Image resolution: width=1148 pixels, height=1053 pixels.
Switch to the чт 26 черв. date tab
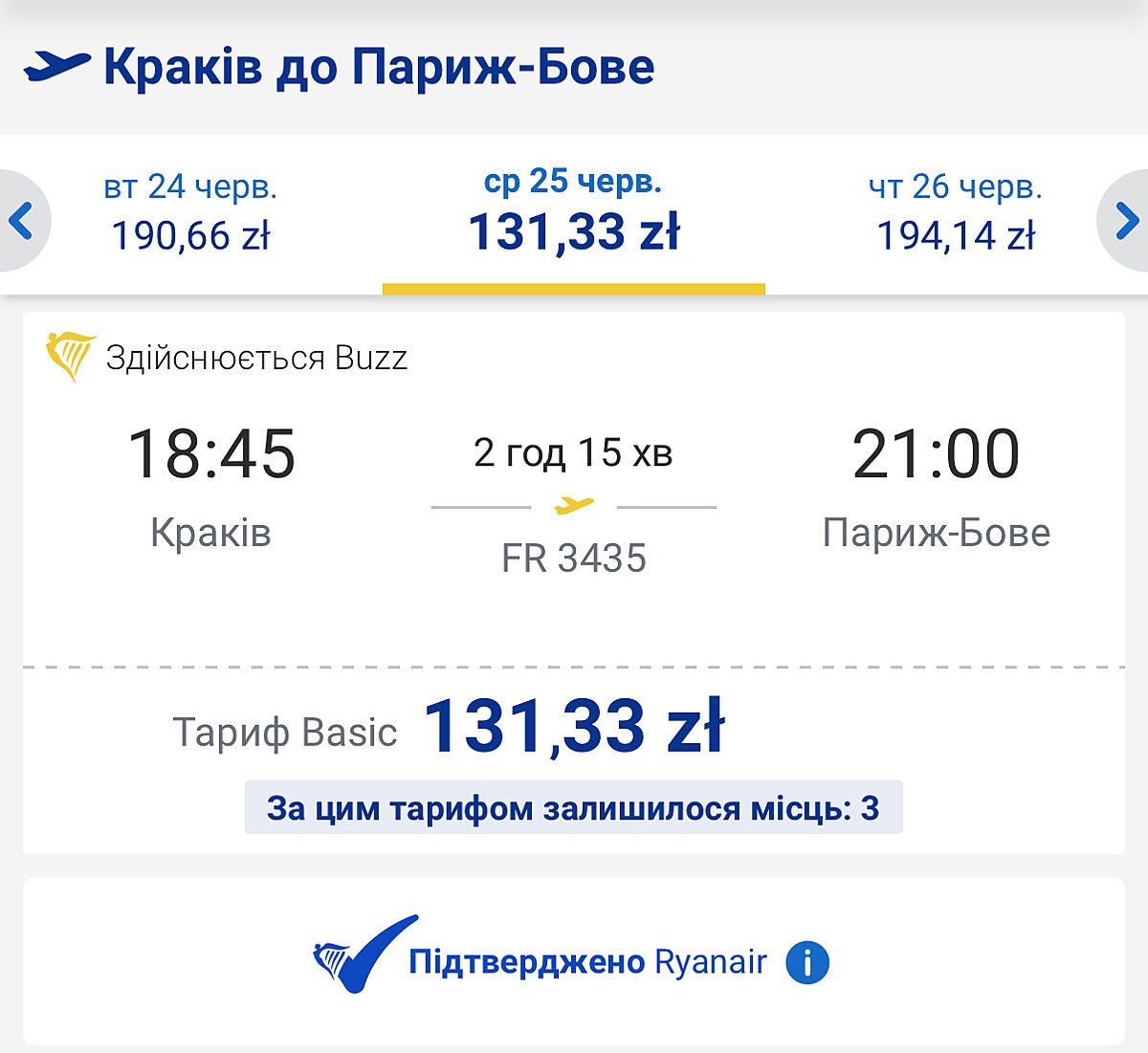(x=956, y=212)
